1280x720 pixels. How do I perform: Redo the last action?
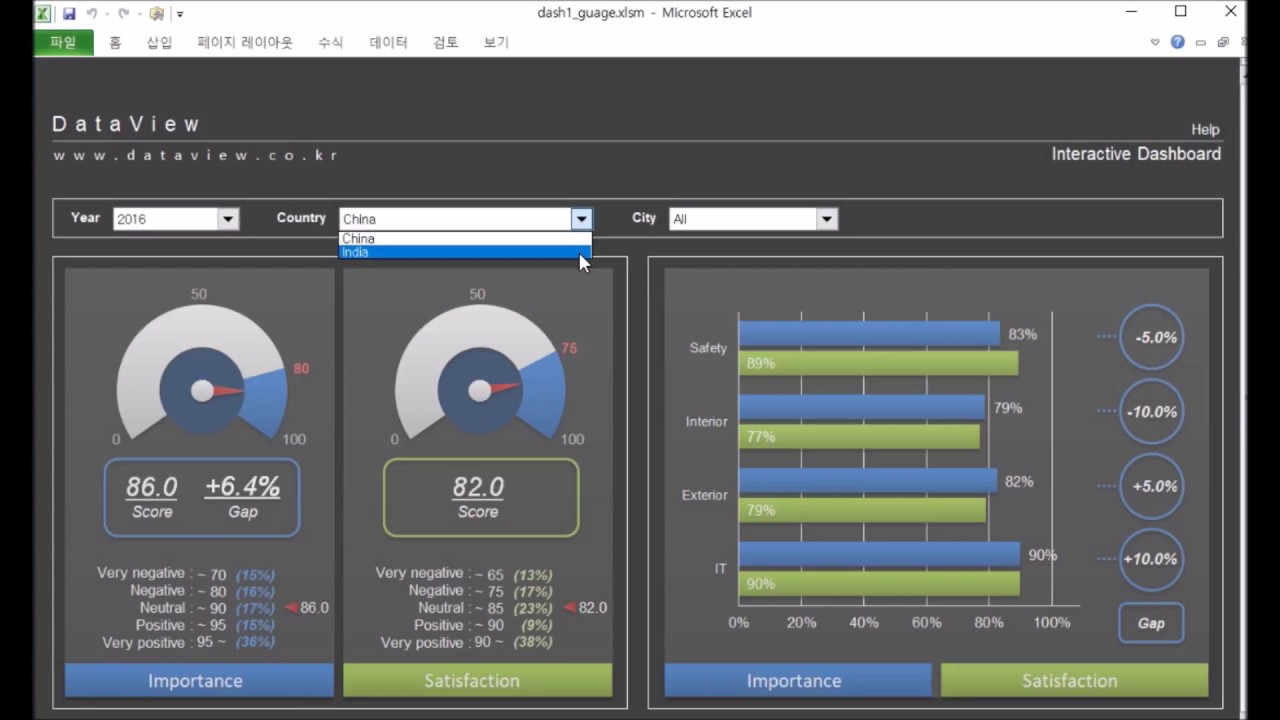click(x=123, y=14)
